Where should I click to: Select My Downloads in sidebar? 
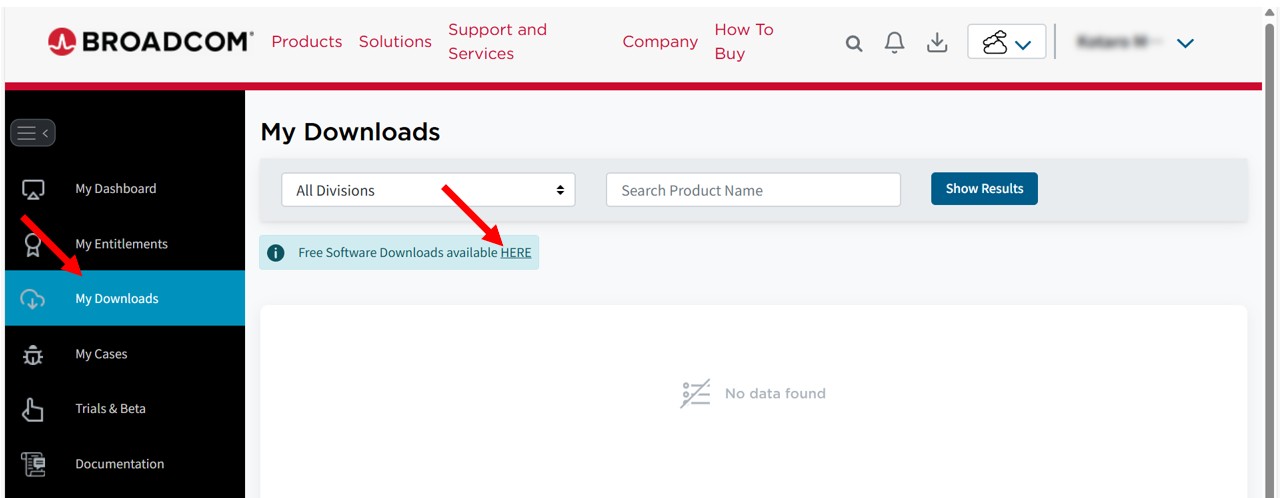point(125,298)
